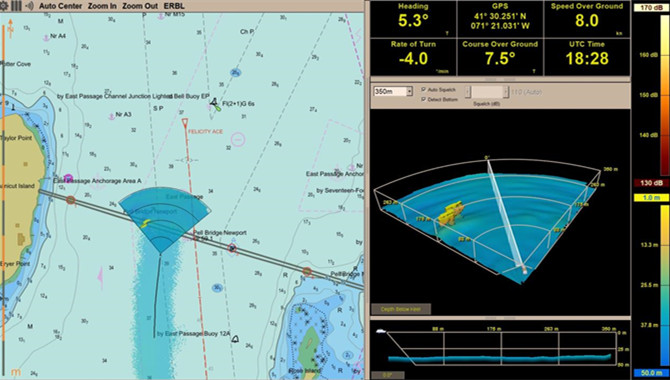This screenshot has width=670, height=380.
Task: Click the squelch slider right arrow
Action: pos(506,91)
